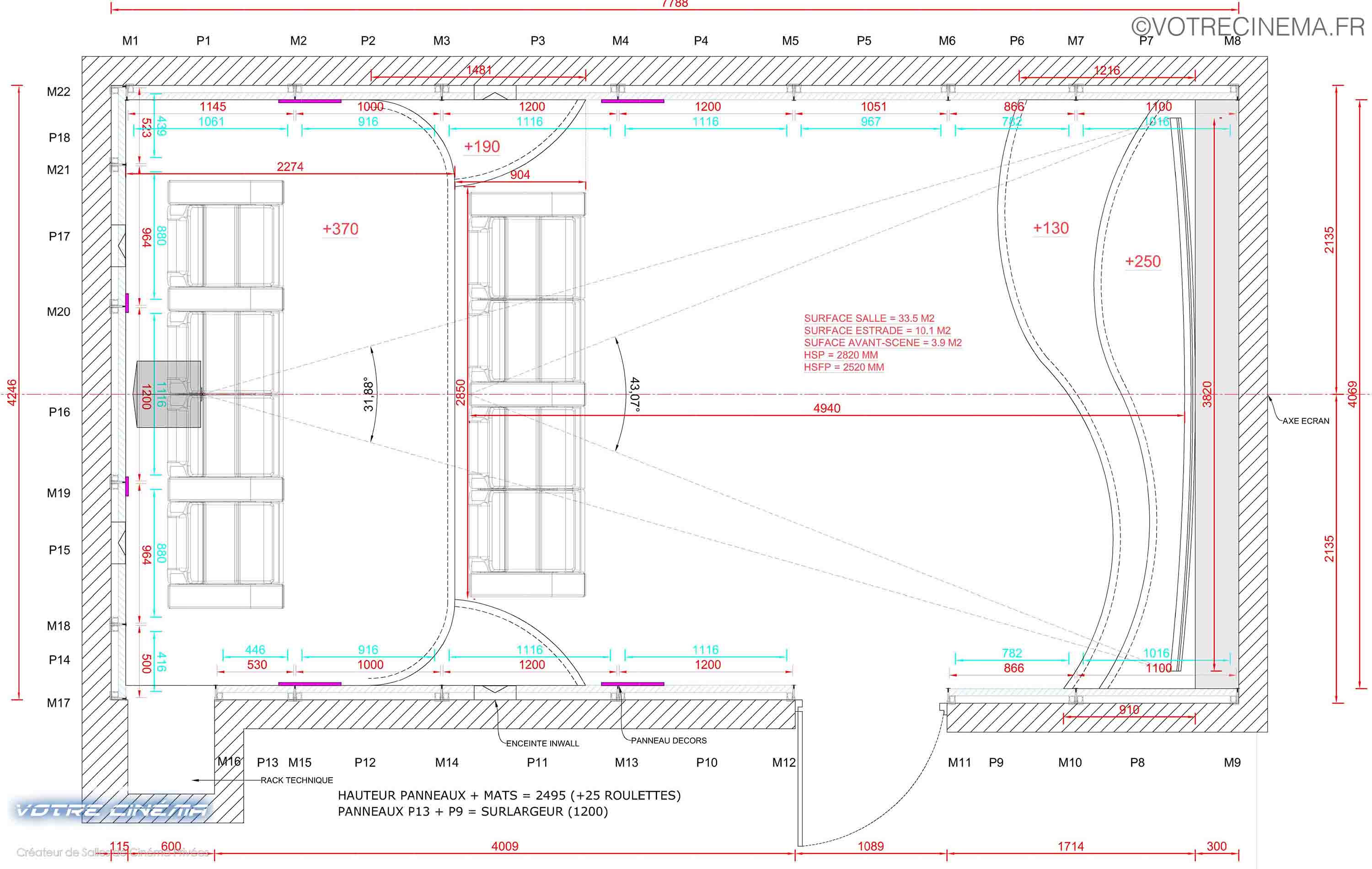The image size is (1372, 869).
Task: Click the mast label "M18"
Action: coord(59,626)
